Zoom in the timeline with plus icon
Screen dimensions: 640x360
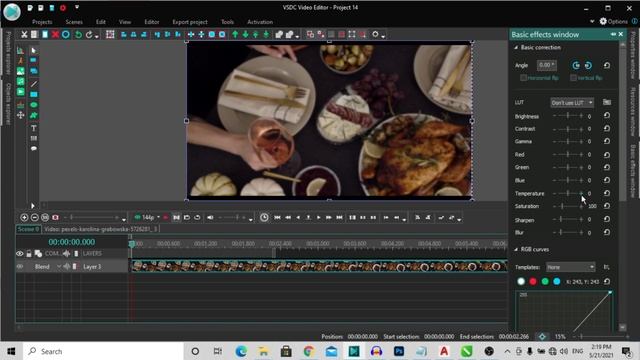(x=24, y=218)
